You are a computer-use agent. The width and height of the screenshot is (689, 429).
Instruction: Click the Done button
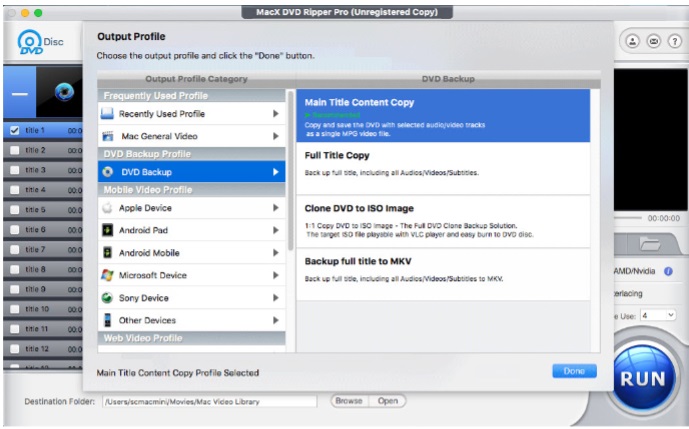[574, 371]
